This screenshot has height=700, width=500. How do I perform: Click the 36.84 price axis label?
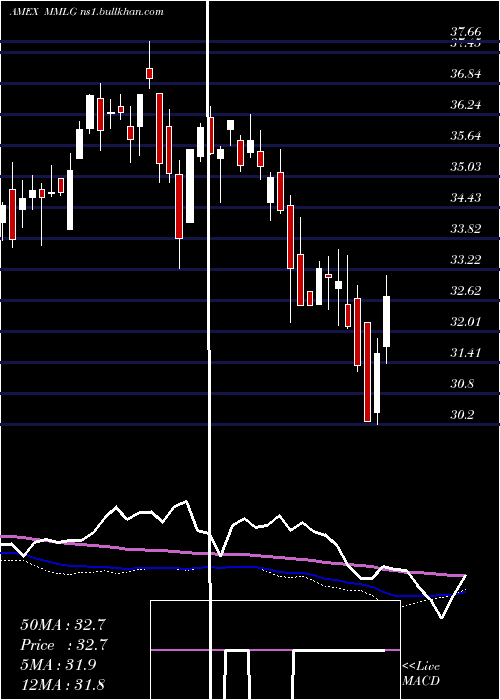pyautogui.click(x=466, y=74)
